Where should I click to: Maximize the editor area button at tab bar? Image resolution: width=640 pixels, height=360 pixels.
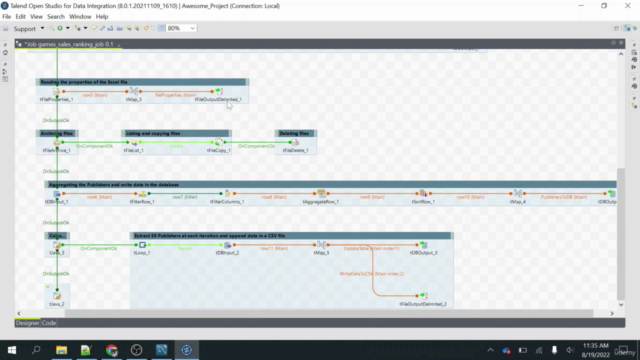621,43
